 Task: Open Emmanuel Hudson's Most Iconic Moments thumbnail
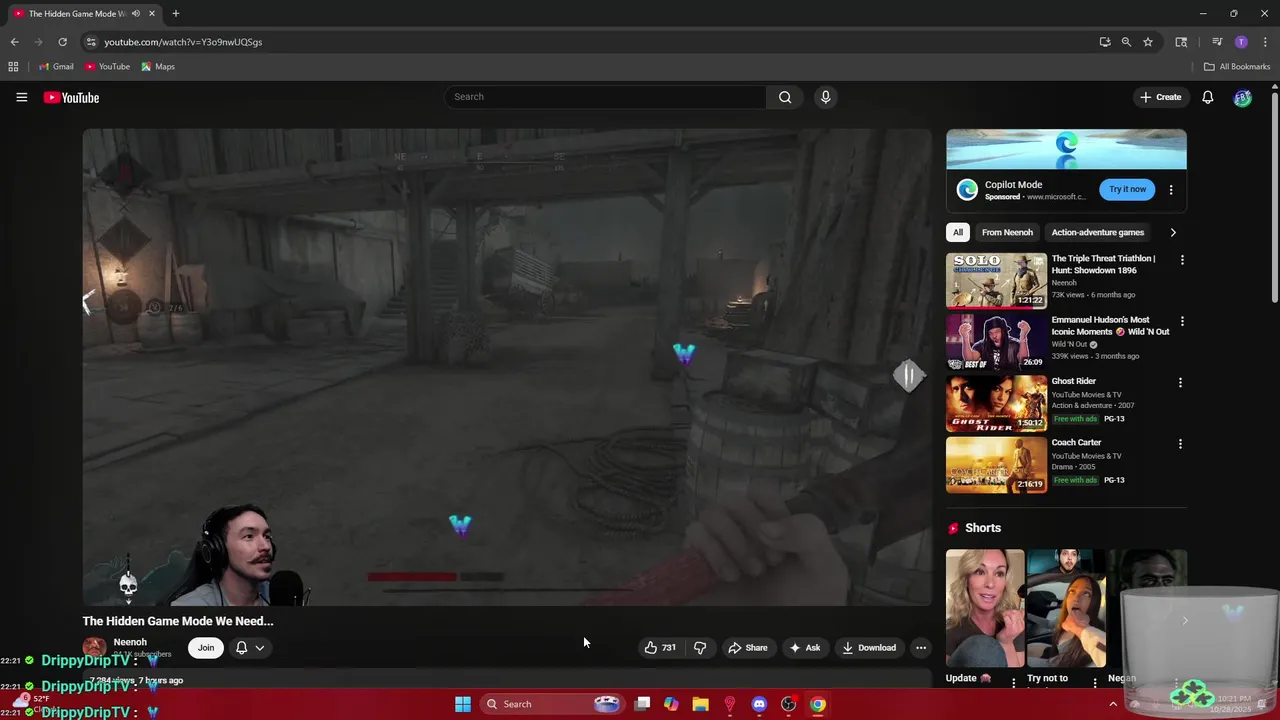click(997, 342)
